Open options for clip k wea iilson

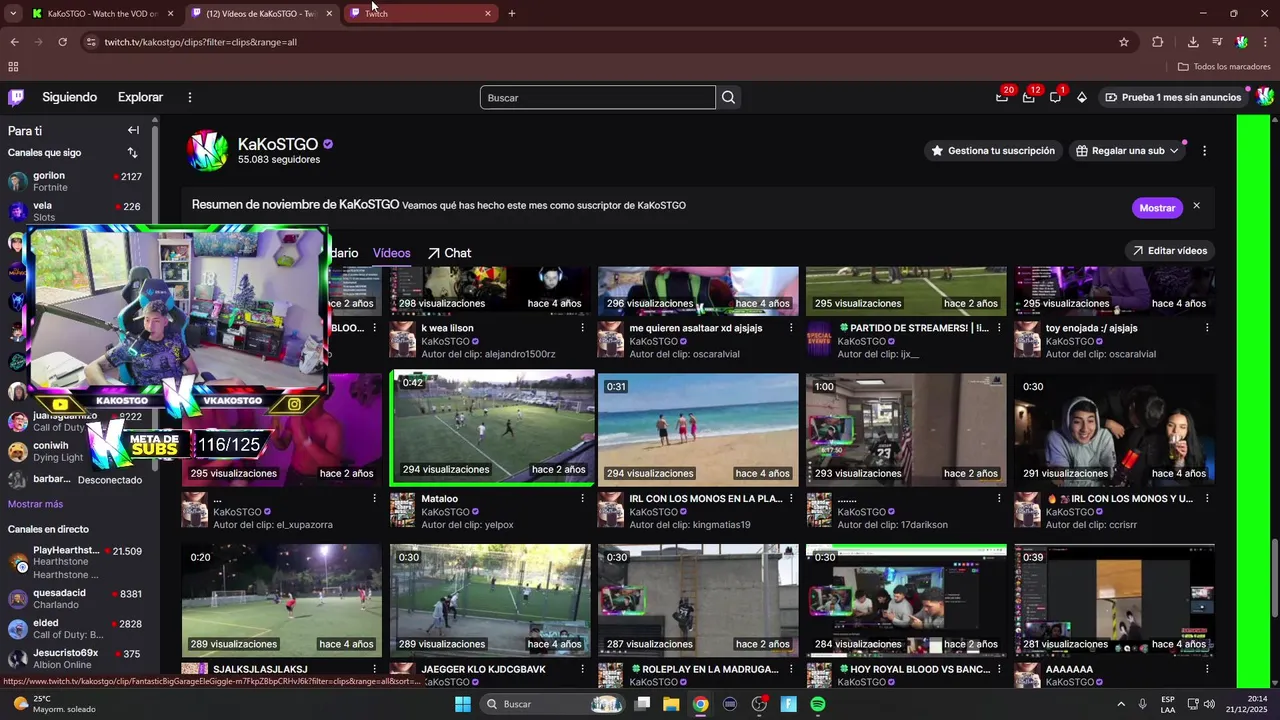(583, 328)
